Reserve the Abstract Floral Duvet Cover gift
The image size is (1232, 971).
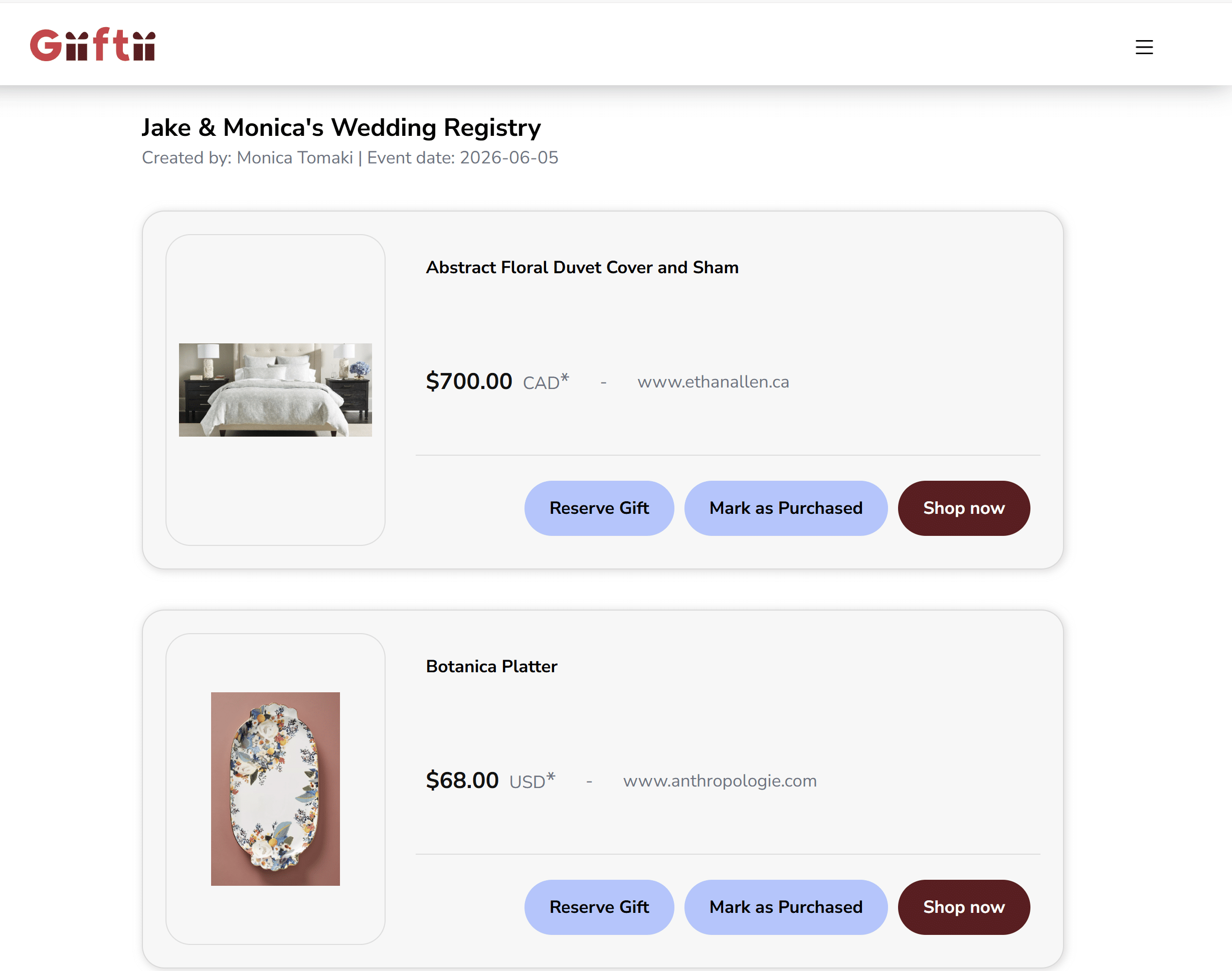(599, 508)
